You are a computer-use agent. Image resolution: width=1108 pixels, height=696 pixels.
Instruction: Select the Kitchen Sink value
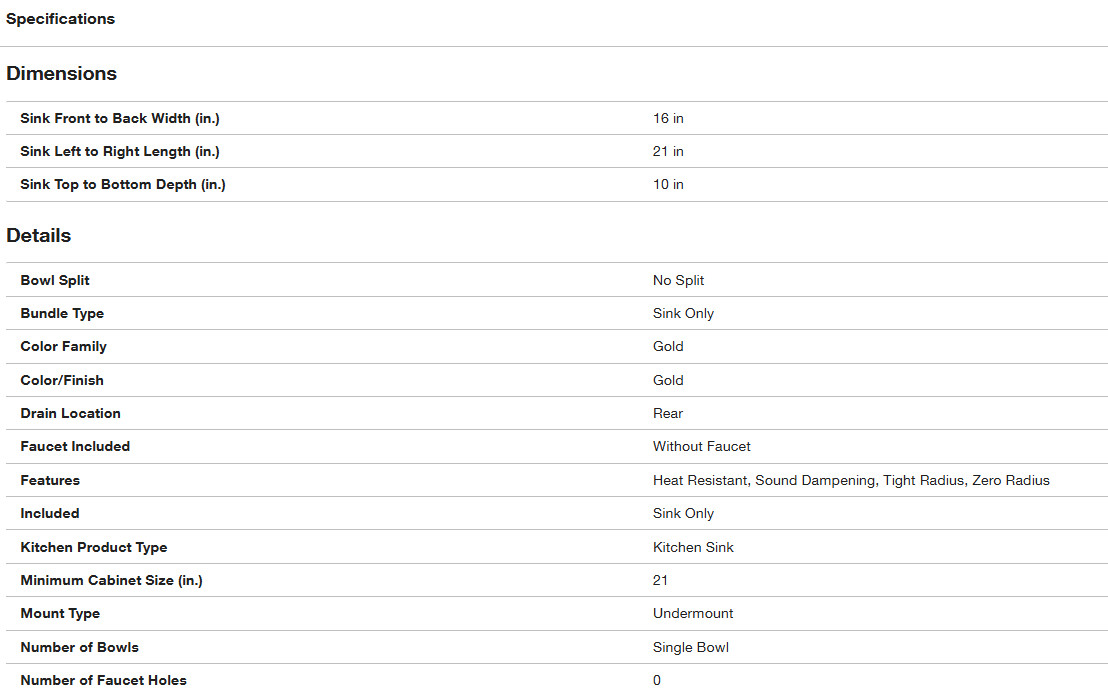693,547
